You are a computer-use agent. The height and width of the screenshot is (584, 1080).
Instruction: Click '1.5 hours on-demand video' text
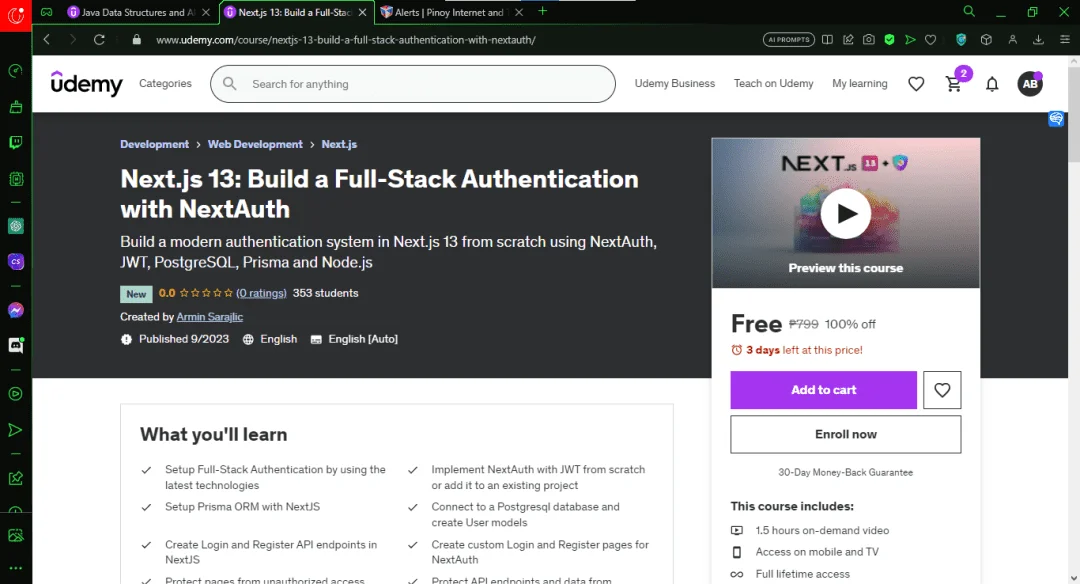pyautogui.click(x=822, y=530)
